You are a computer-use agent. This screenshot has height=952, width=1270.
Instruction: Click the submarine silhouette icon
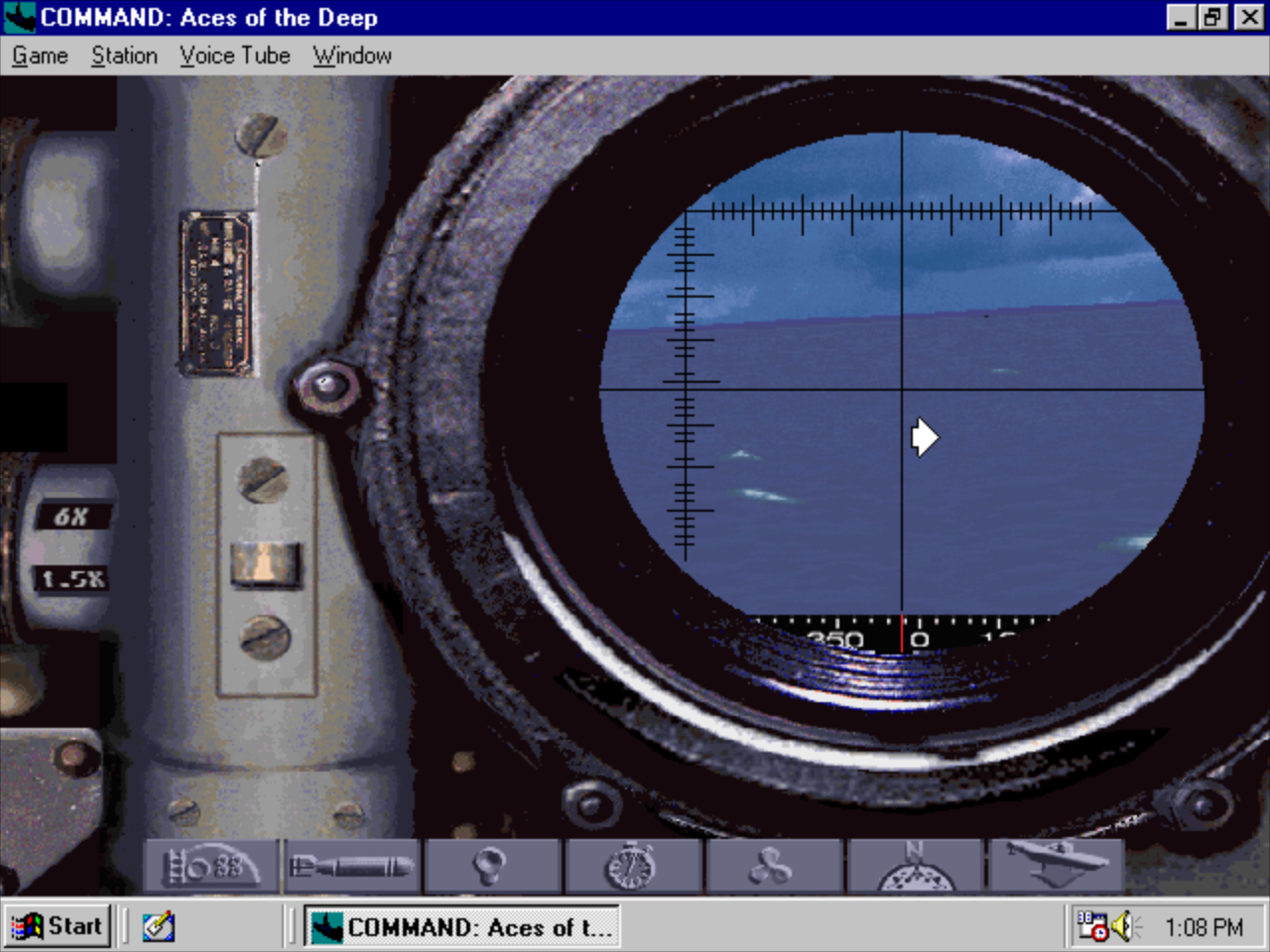click(1056, 866)
